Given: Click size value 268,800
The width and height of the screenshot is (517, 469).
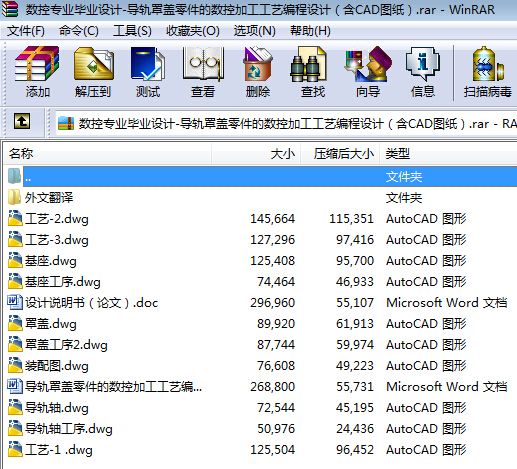Looking at the screenshot, I should 273,387.
